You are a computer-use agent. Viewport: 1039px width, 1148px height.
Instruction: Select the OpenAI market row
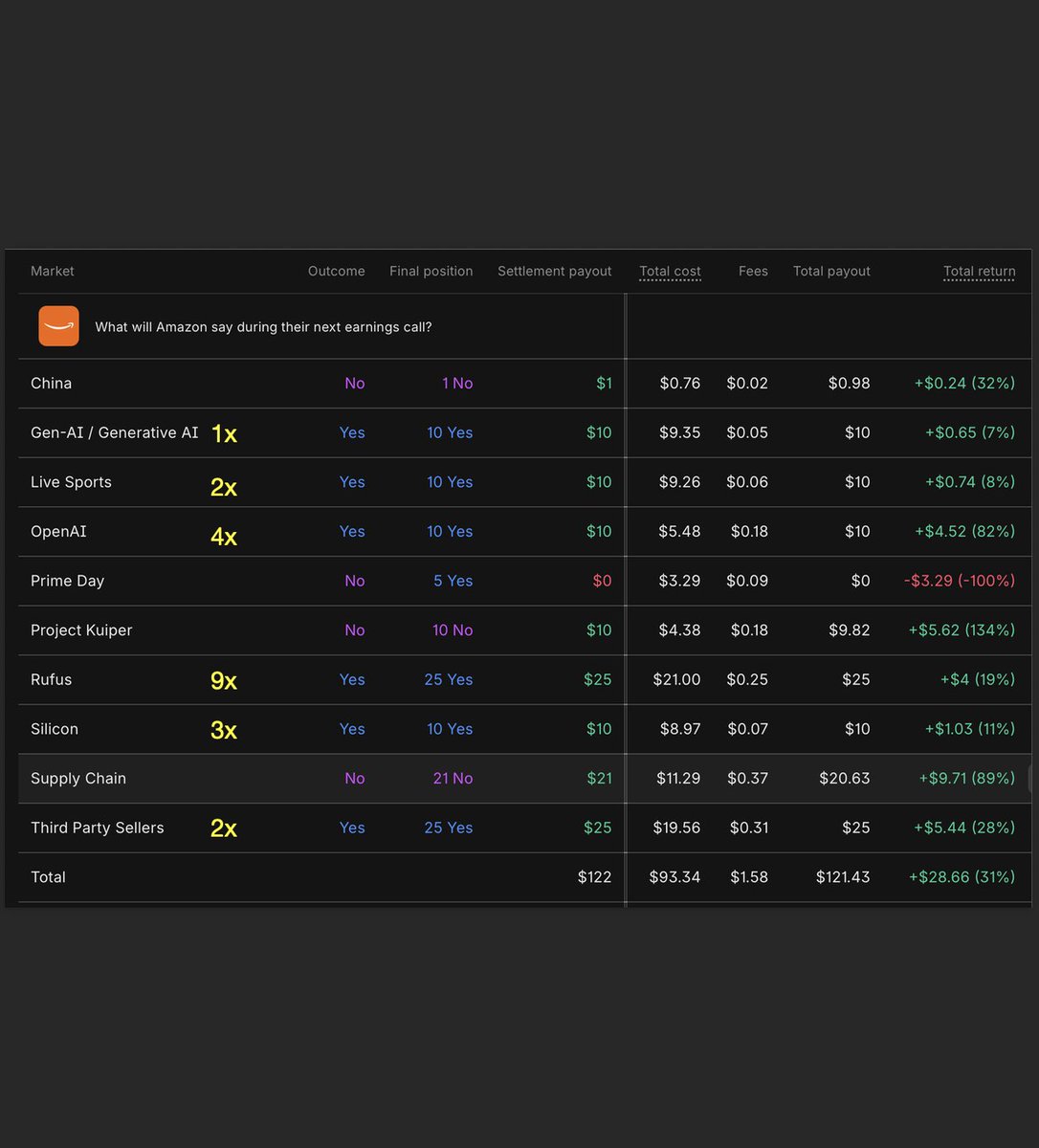click(x=58, y=532)
